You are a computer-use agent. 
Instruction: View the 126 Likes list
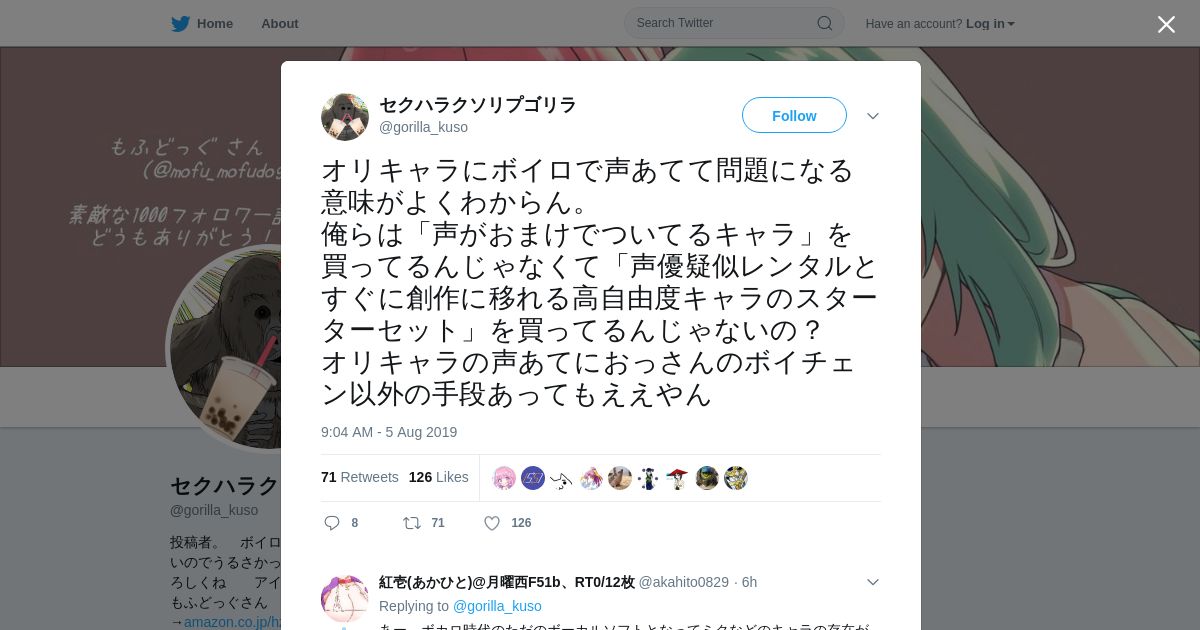click(x=439, y=477)
